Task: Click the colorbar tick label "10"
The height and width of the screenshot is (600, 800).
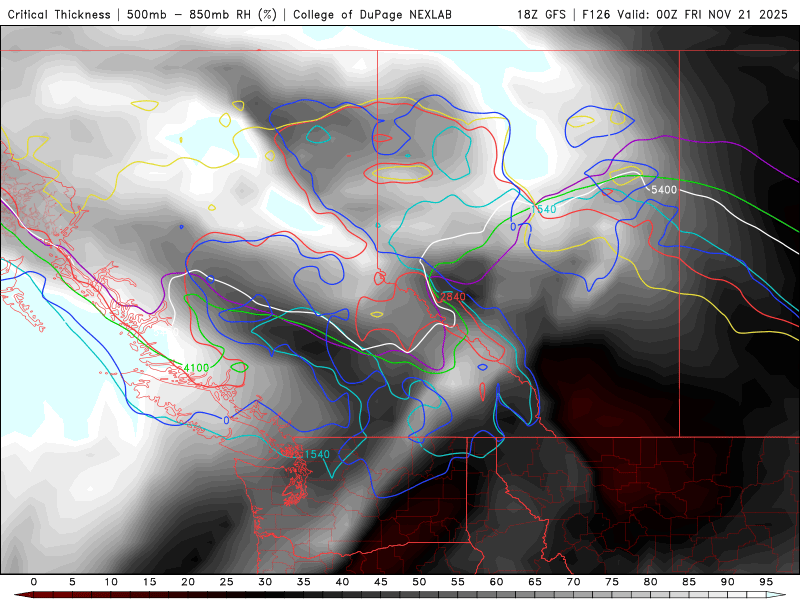Action: 111,582
